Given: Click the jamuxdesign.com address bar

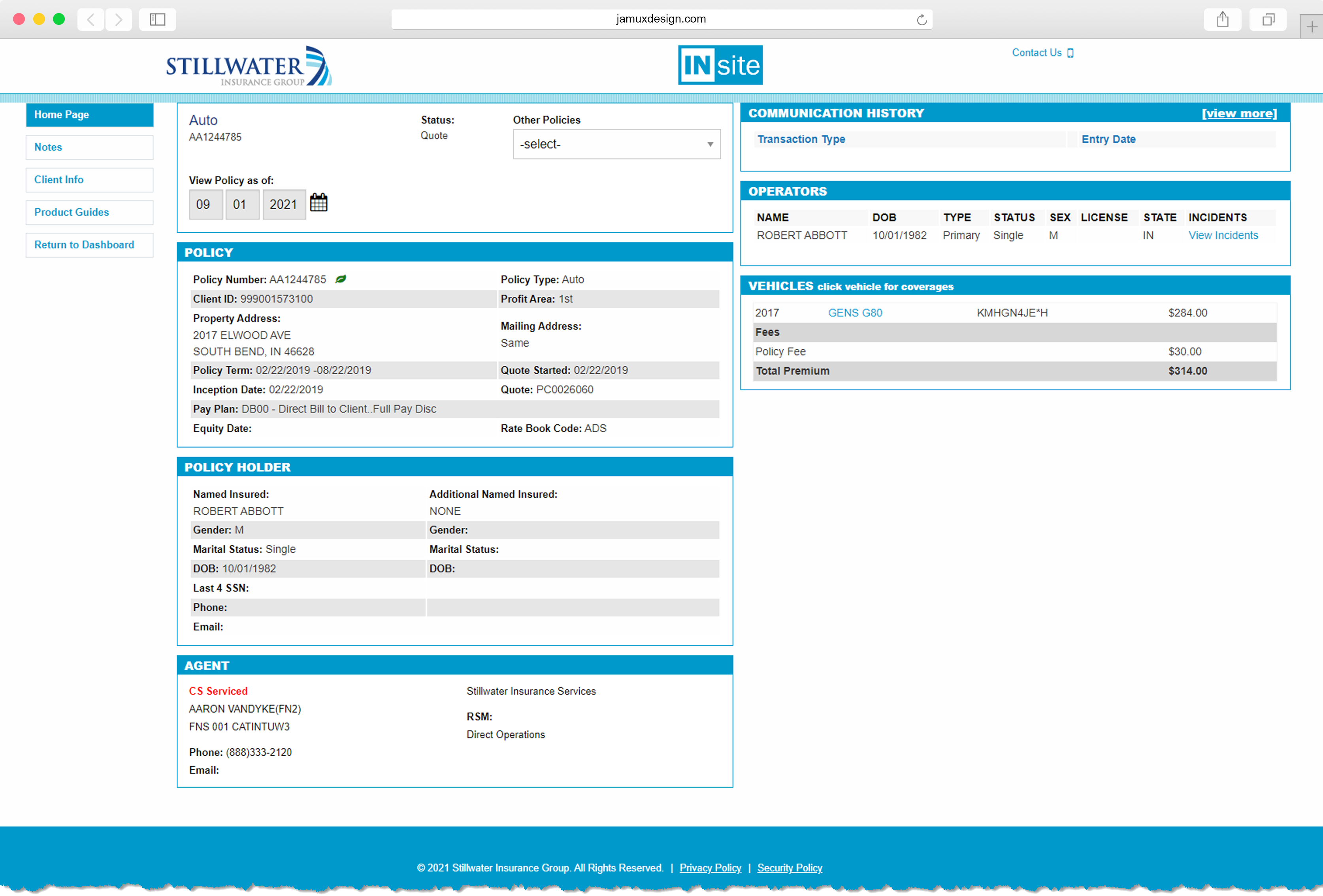Looking at the screenshot, I should tap(661, 19).
